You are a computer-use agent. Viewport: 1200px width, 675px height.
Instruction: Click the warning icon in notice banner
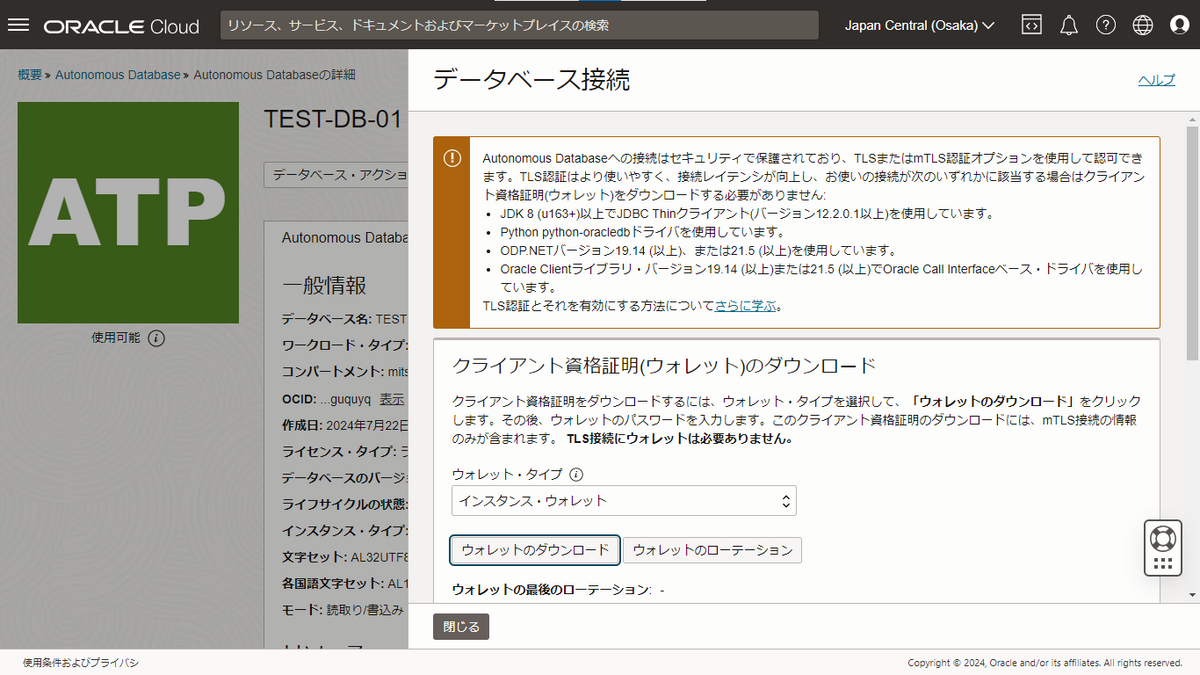click(x=452, y=158)
